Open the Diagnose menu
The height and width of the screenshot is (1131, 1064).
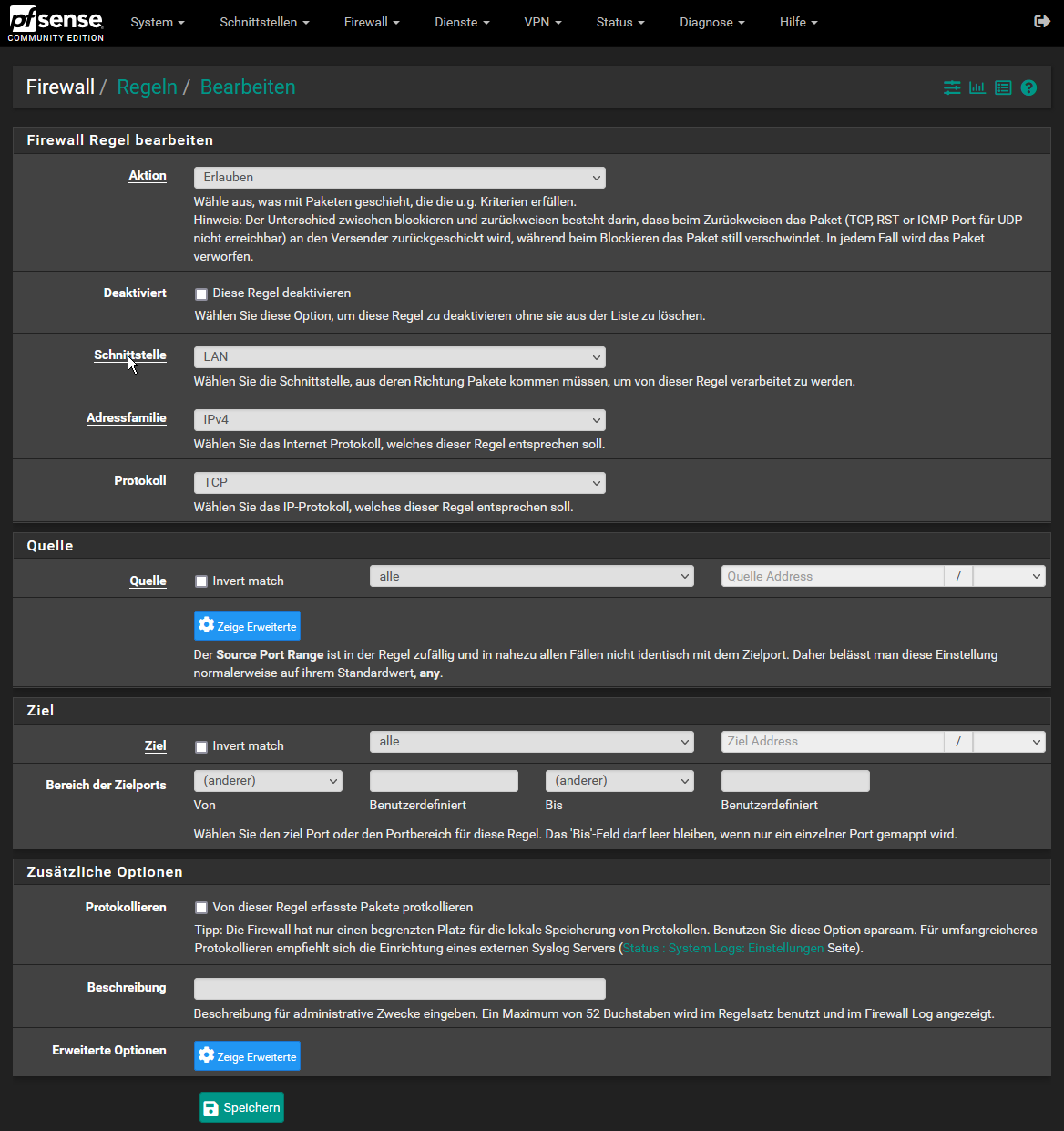[712, 22]
